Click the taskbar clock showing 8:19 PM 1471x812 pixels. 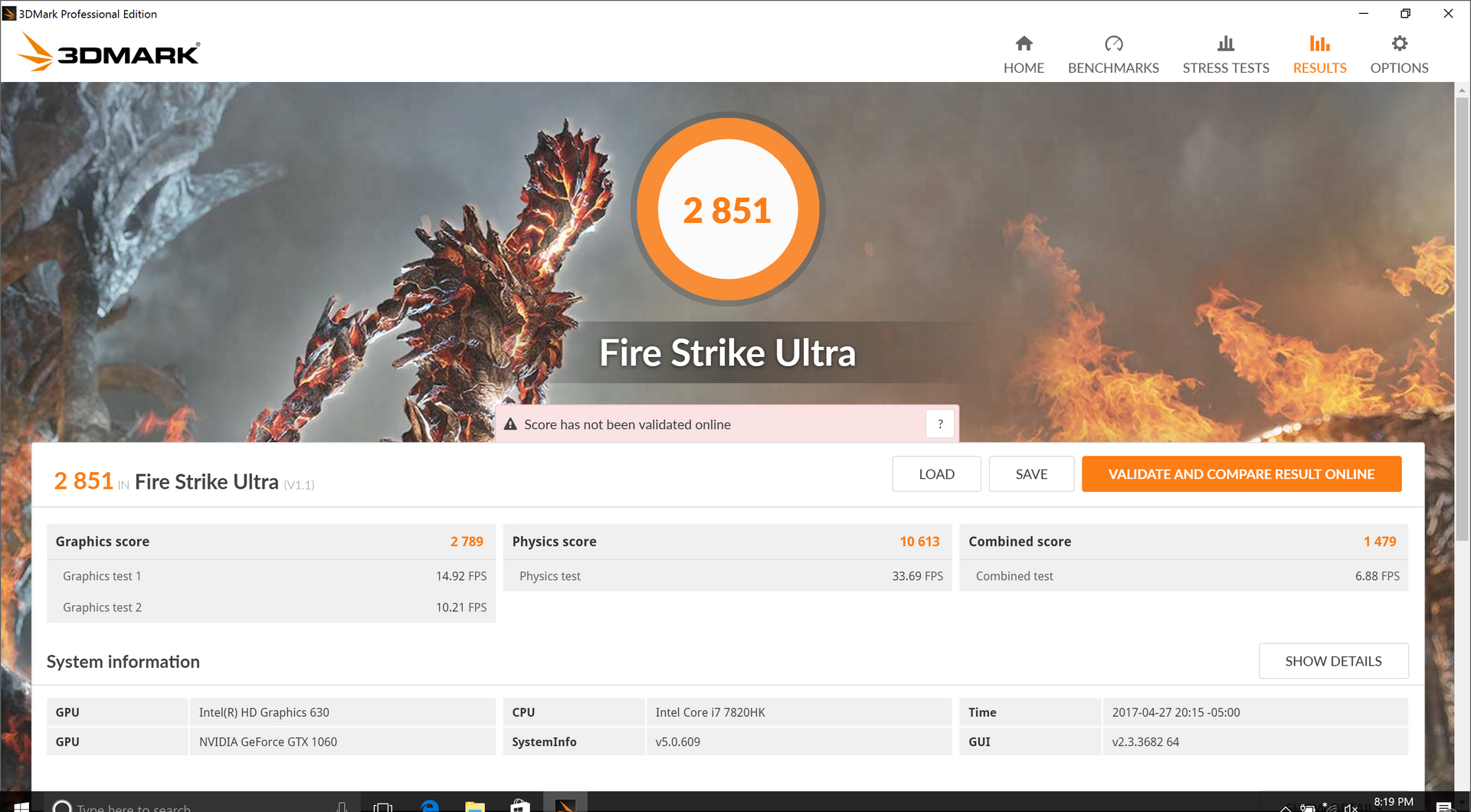1394,802
